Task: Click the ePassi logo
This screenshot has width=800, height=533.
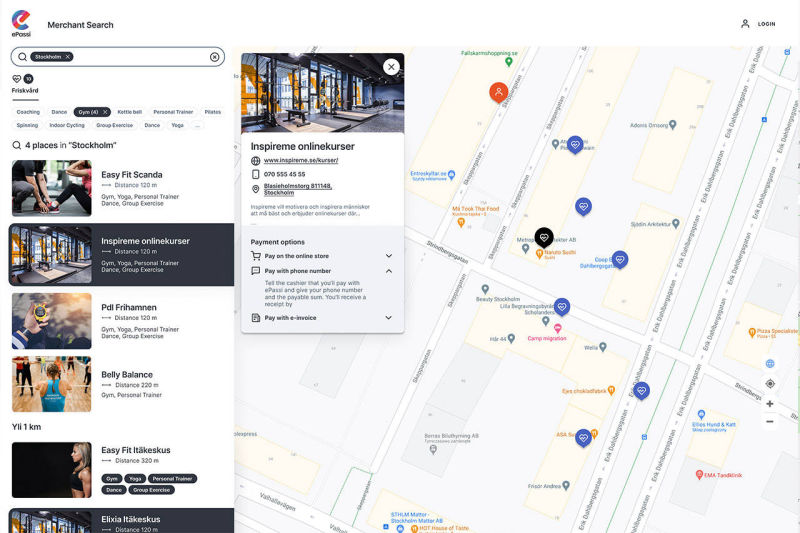Action: pyautogui.click(x=21, y=23)
